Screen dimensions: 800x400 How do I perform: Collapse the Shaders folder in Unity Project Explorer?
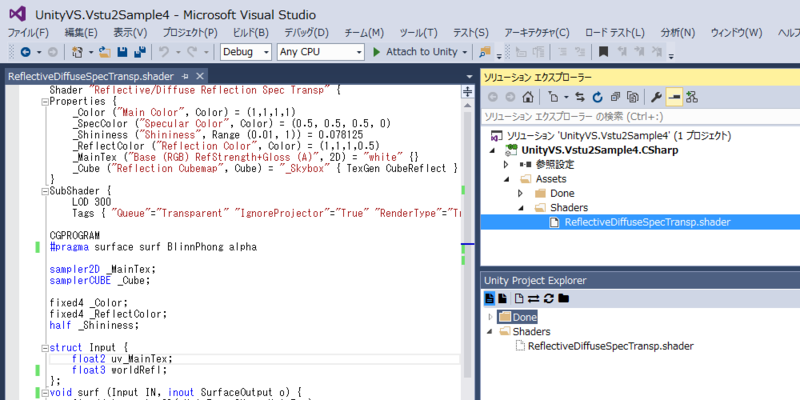pos(490,332)
